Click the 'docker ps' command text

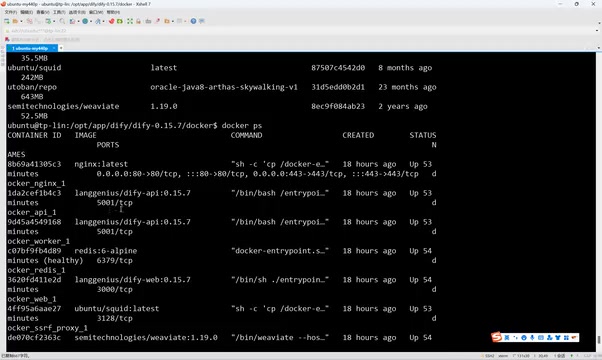[242, 126]
